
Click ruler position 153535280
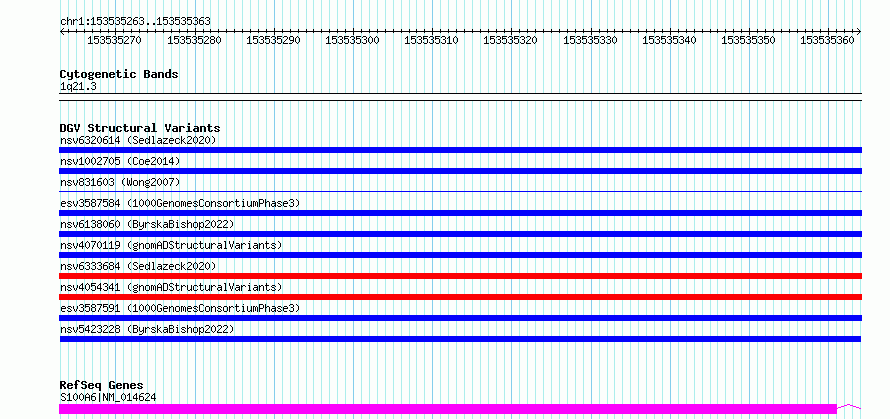coord(194,40)
